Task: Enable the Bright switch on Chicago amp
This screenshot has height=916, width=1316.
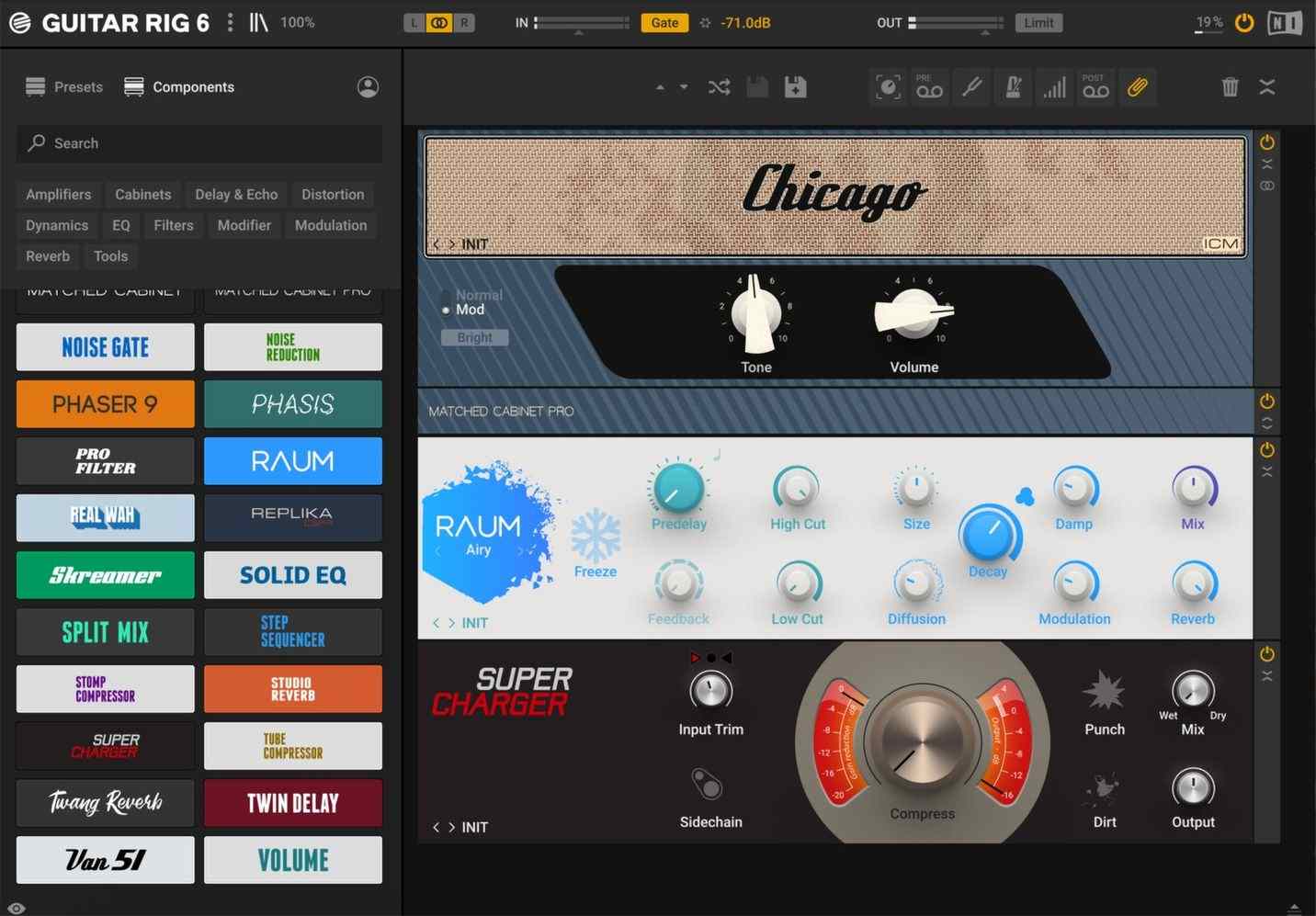Action: pos(474,338)
